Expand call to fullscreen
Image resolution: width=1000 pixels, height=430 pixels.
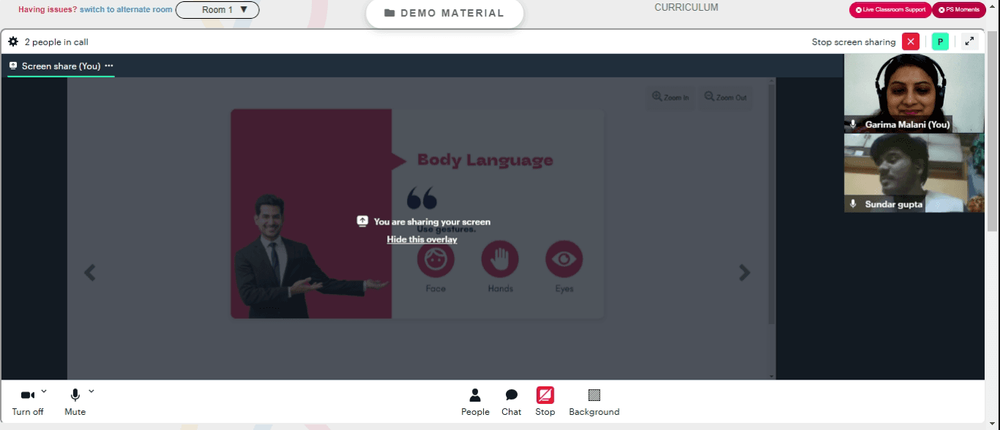tap(969, 42)
